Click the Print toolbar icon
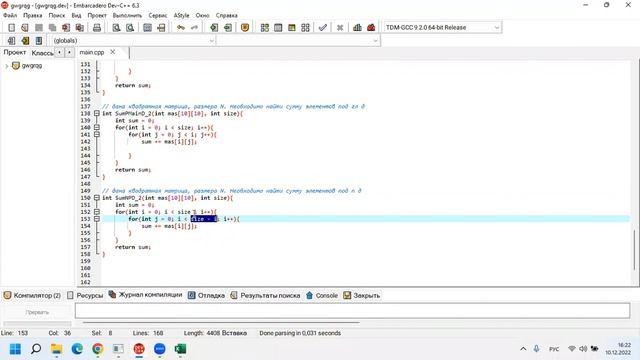Viewport: 640px width, 360px height. coord(97,28)
